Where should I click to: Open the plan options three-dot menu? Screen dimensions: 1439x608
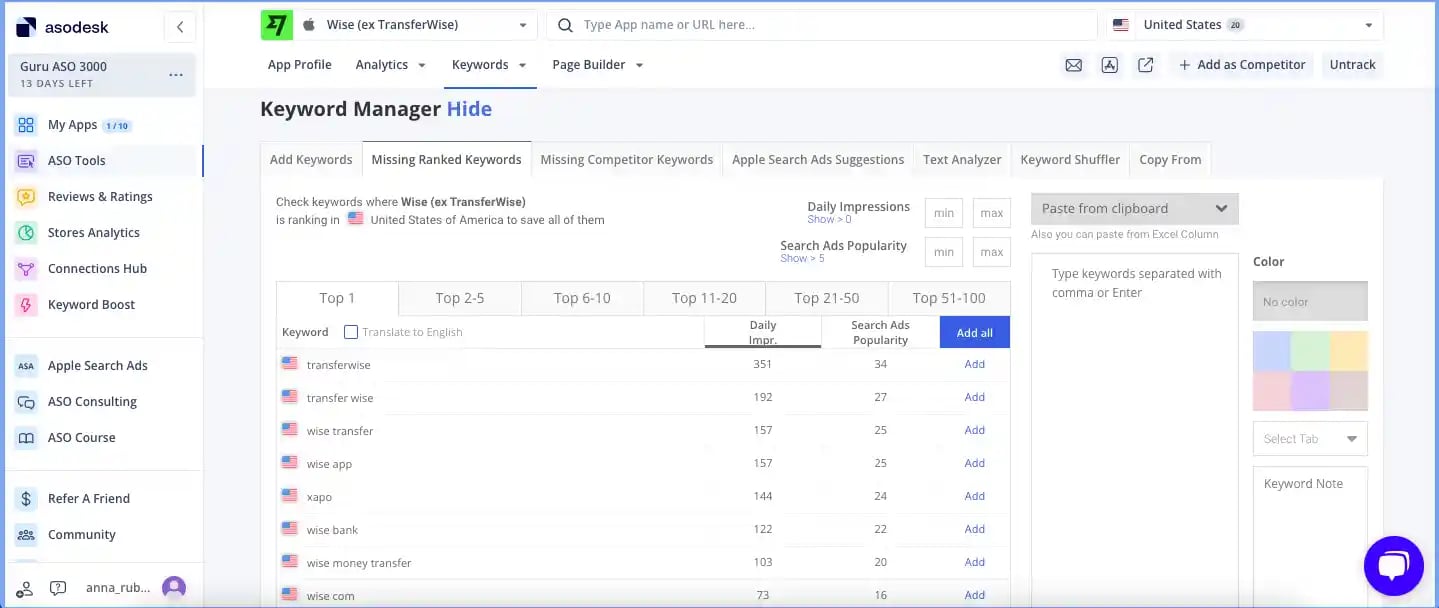pyautogui.click(x=176, y=75)
